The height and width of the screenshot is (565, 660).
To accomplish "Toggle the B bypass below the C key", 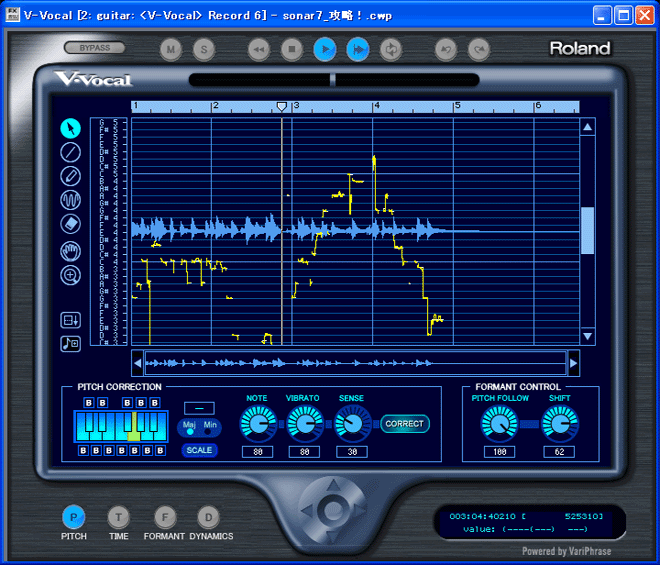I will point(83,450).
